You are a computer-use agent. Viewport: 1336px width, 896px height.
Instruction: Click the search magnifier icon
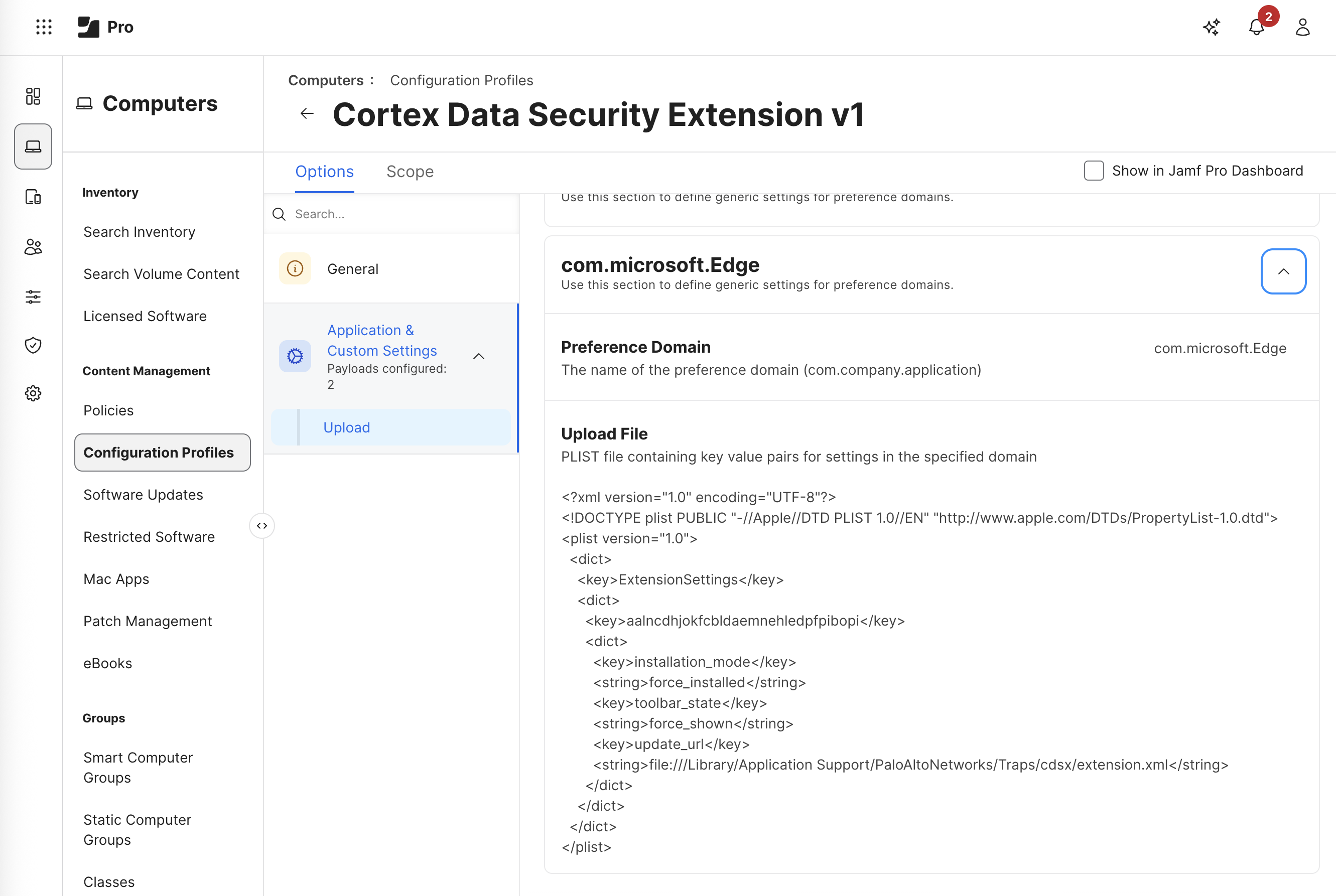tap(279, 214)
